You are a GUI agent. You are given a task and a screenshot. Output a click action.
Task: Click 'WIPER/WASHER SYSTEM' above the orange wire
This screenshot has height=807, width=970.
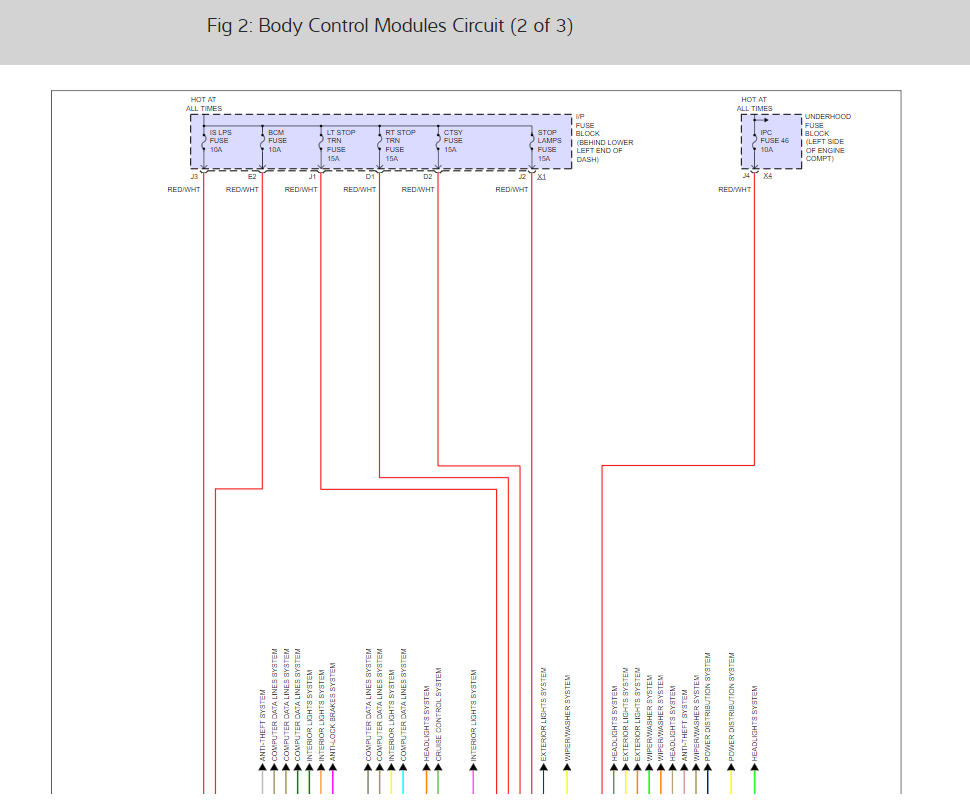click(x=661, y=718)
